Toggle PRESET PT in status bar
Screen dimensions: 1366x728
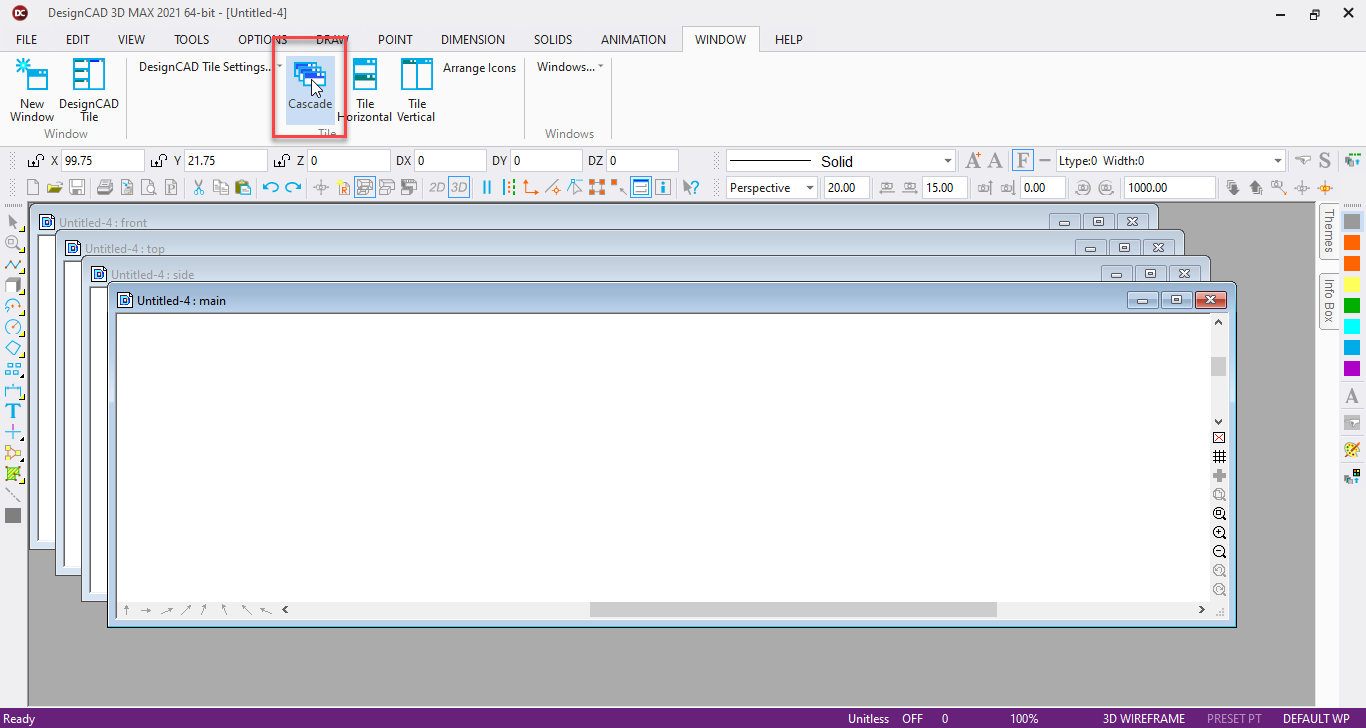(x=1234, y=719)
